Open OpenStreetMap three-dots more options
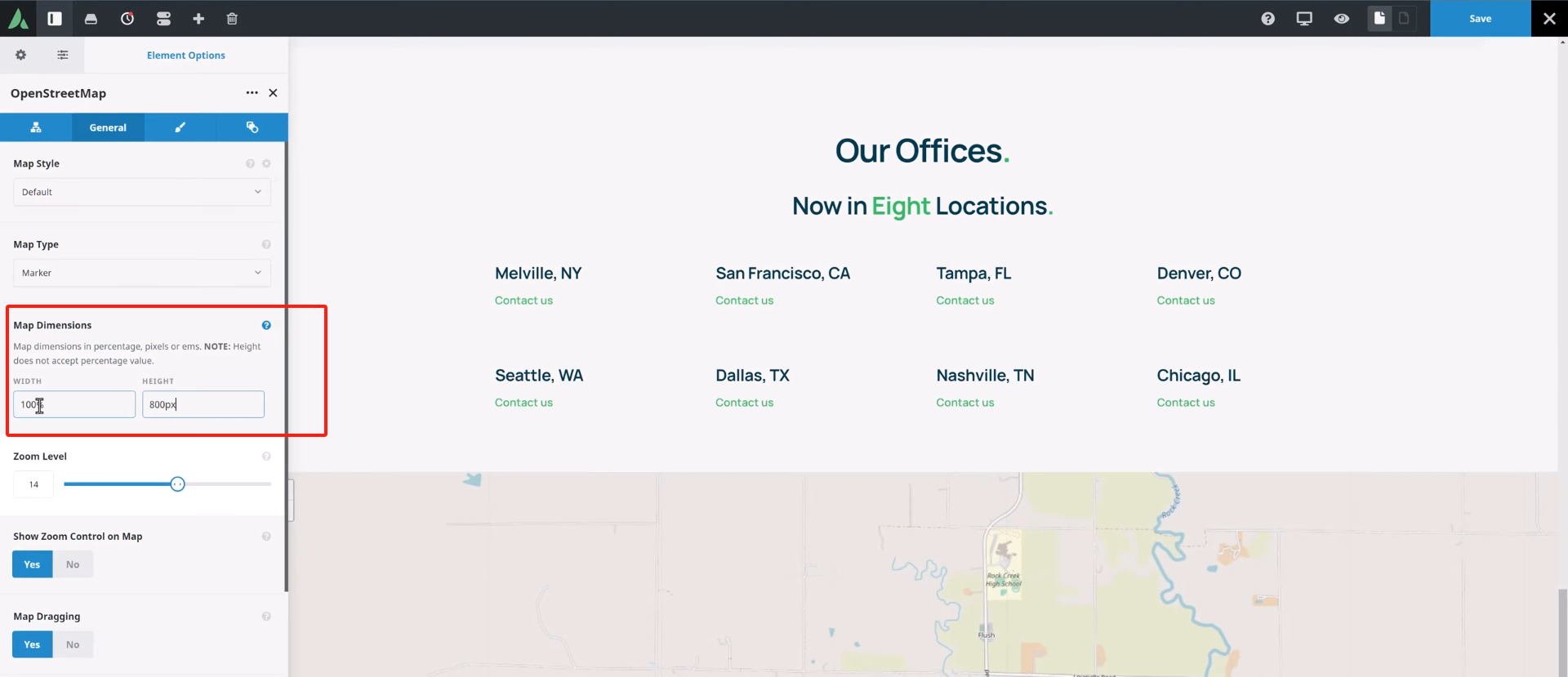Screen dimensions: 1568x677 252,93
